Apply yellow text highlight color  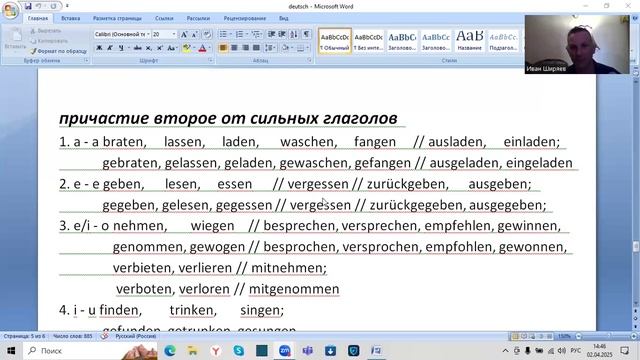pyautogui.click(x=186, y=48)
